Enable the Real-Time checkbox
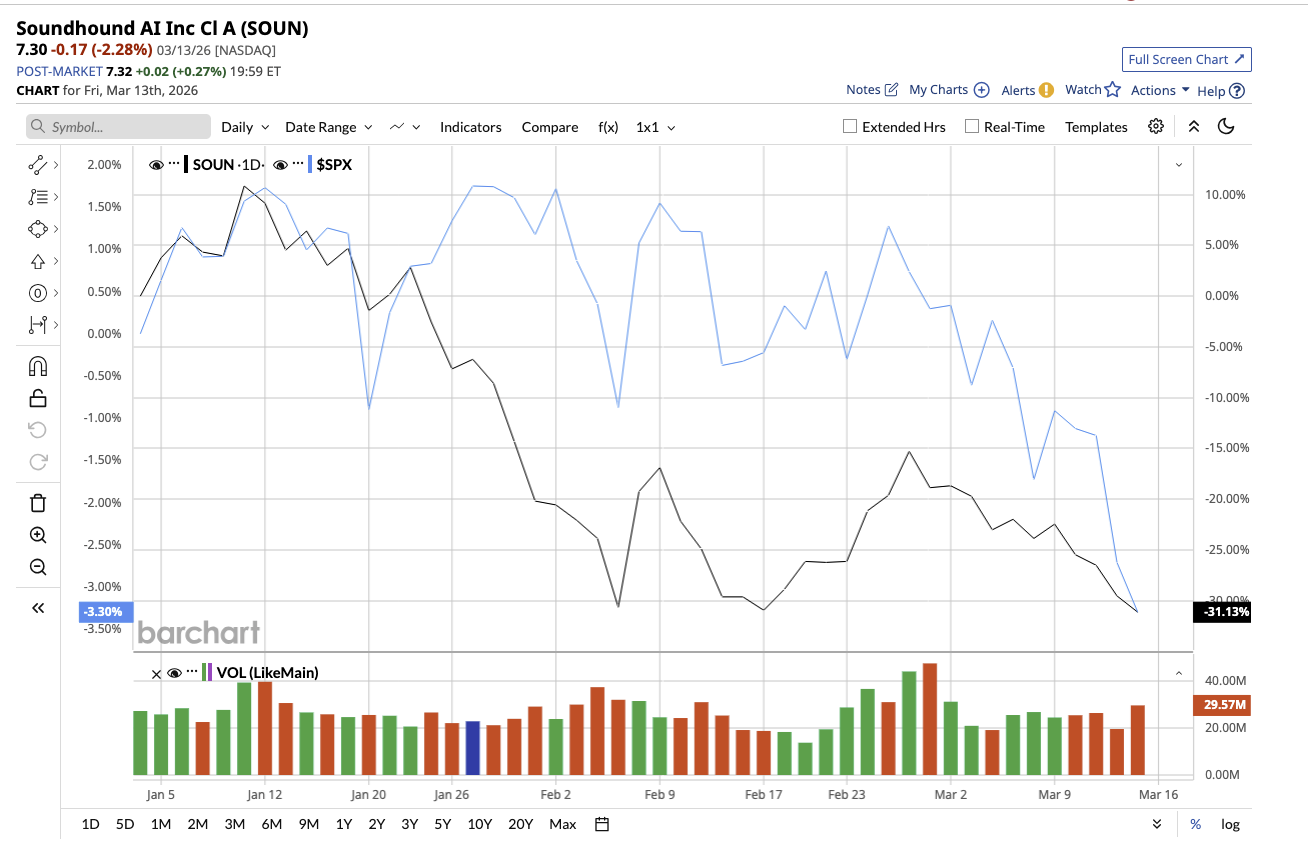Image resolution: width=1308 pixels, height=866 pixels. (972, 127)
